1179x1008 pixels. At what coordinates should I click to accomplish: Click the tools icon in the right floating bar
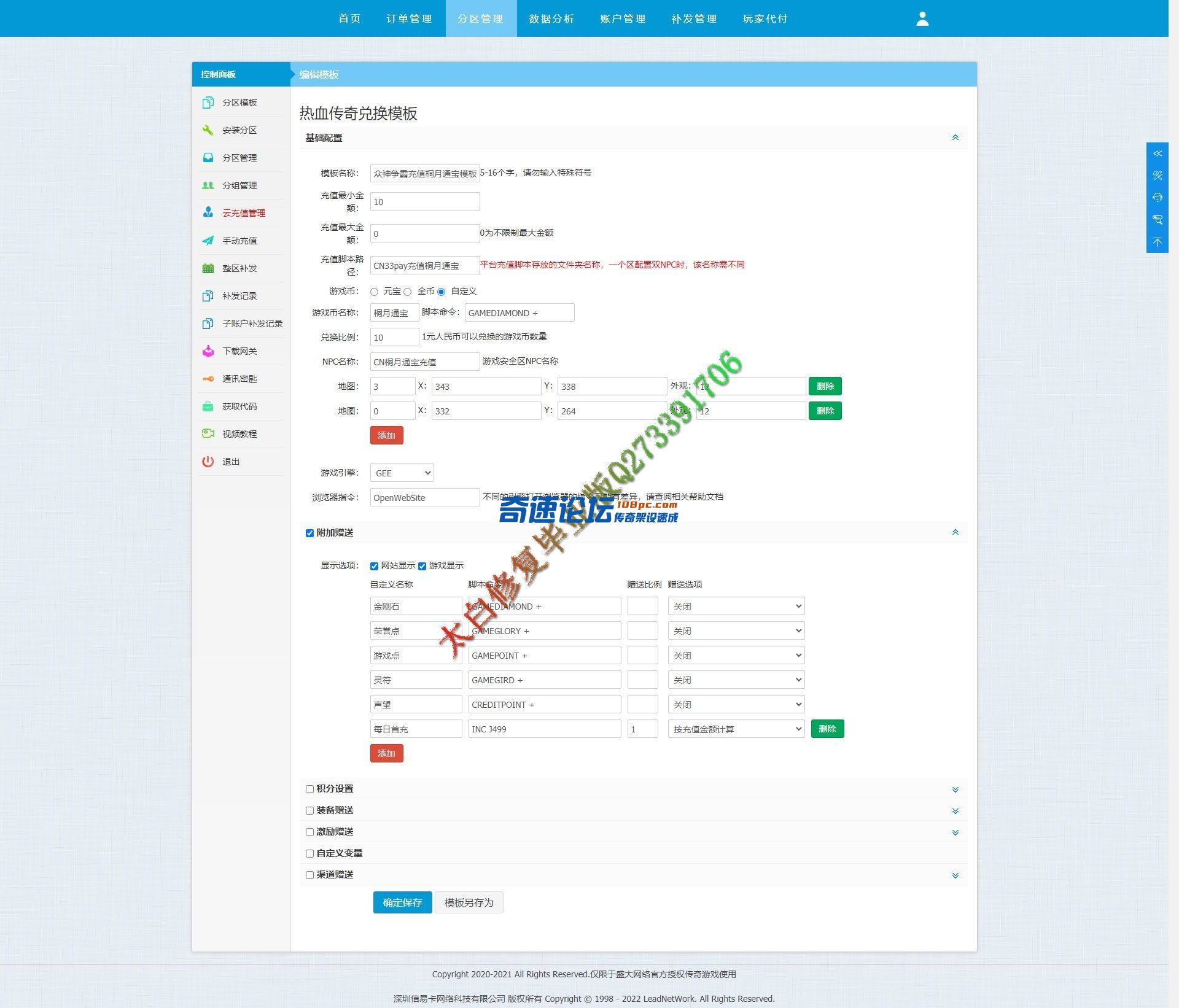(x=1158, y=176)
